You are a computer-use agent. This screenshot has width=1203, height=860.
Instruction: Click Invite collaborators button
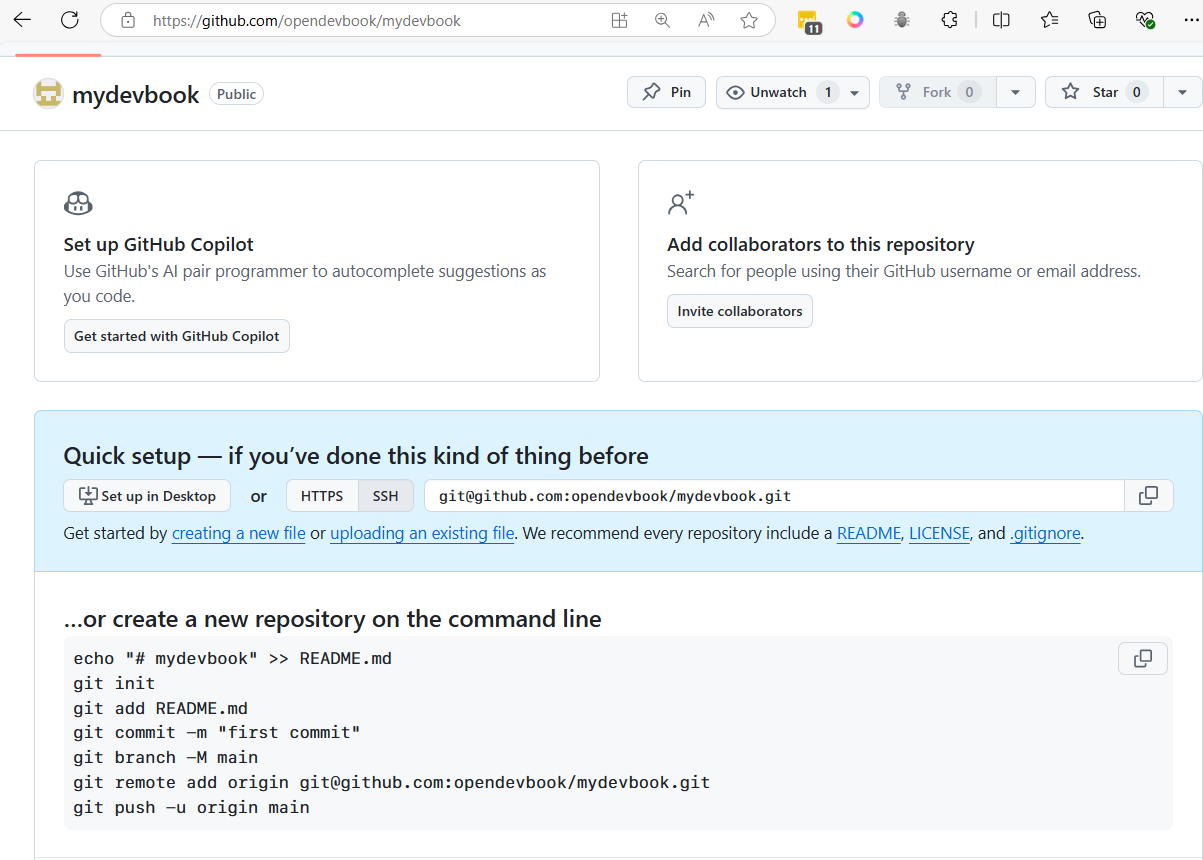tap(739, 311)
